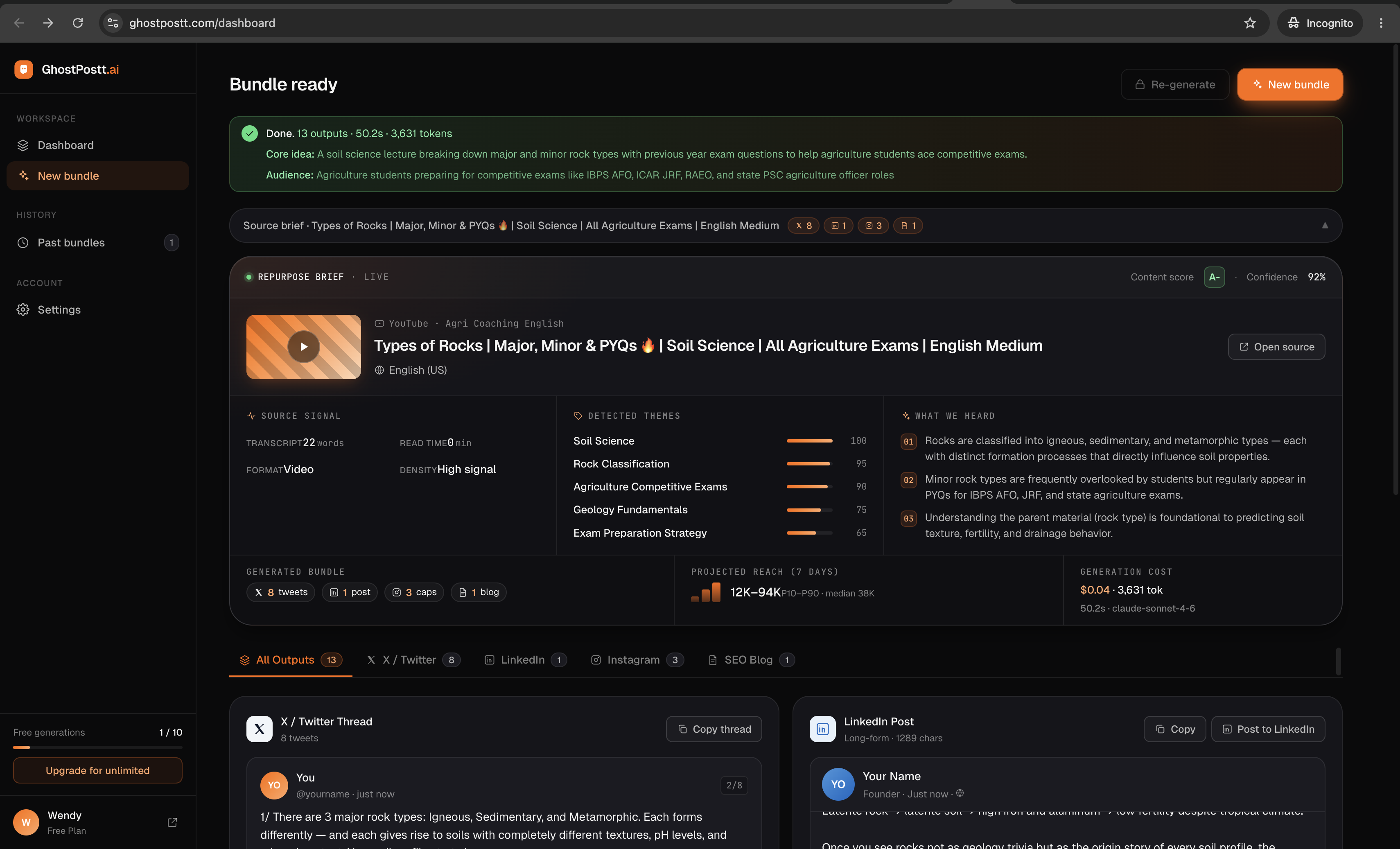The width and height of the screenshot is (1400, 849).
Task: Click the YO avatar in the LinkedIn preview
Action: click(838, 784)
